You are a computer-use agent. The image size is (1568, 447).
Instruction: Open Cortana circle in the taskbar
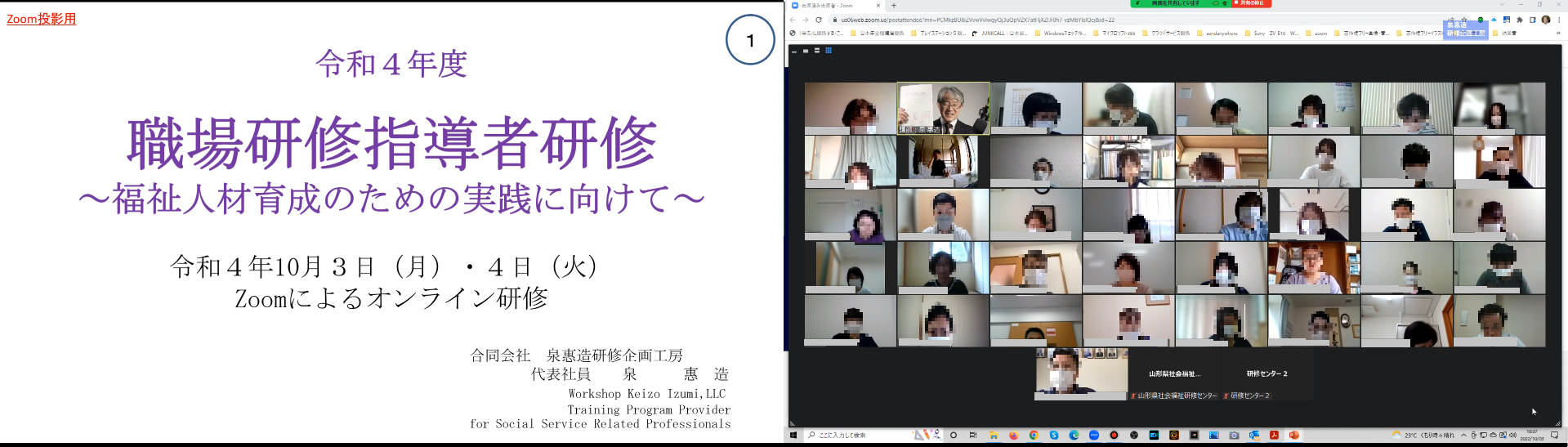[954, 435]
